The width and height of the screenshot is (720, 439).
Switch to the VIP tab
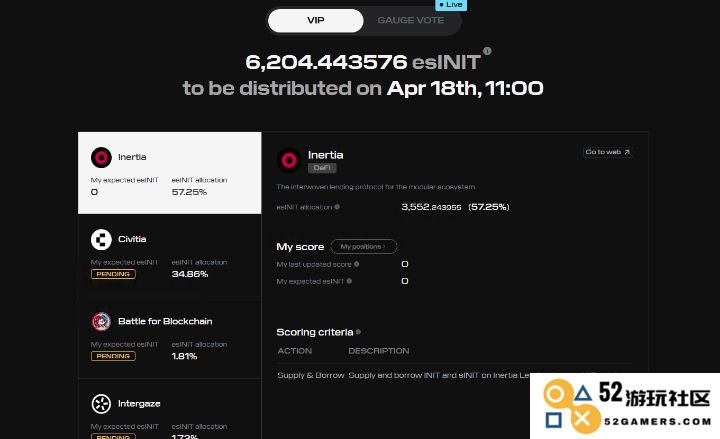point(315,21)
